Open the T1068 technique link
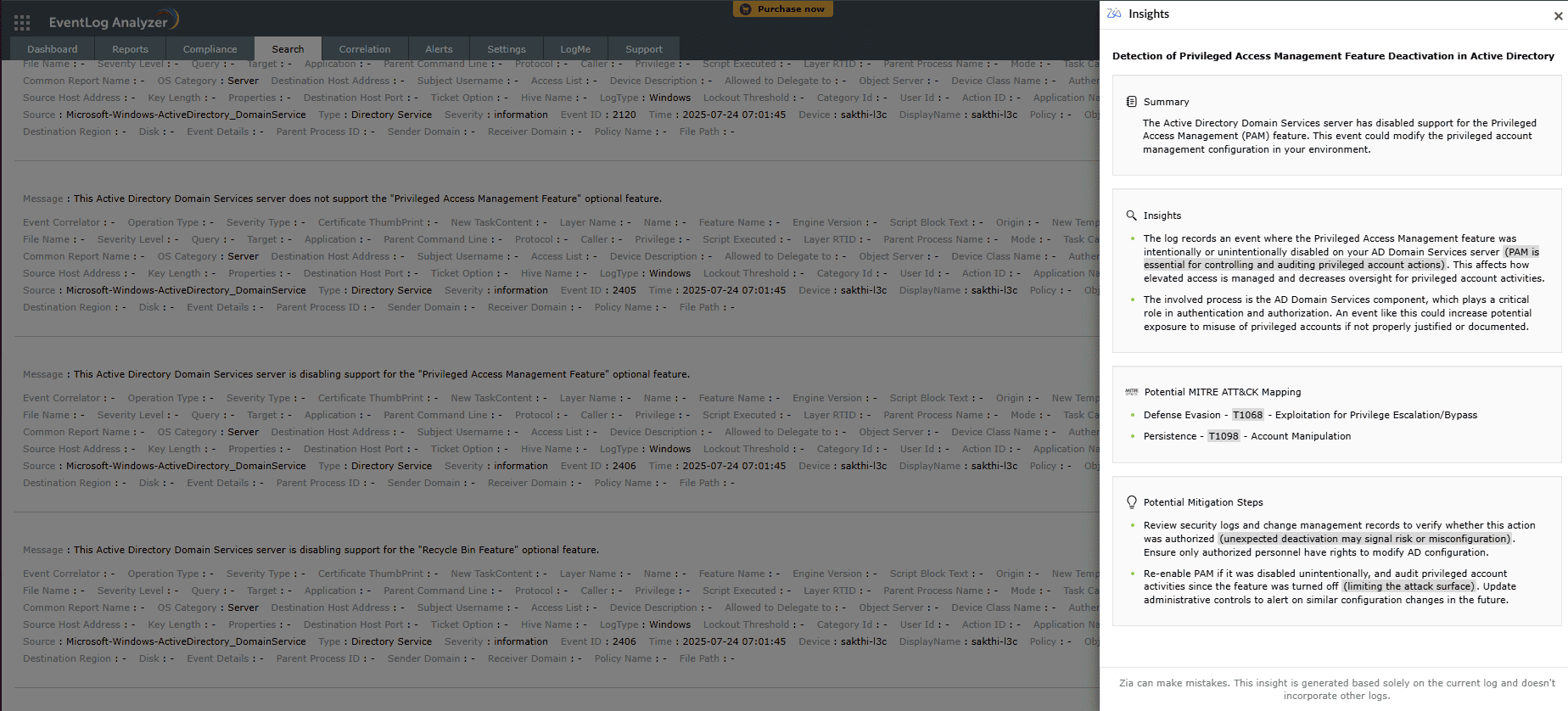This screenshot has height=711, width=1568. 1247,415
